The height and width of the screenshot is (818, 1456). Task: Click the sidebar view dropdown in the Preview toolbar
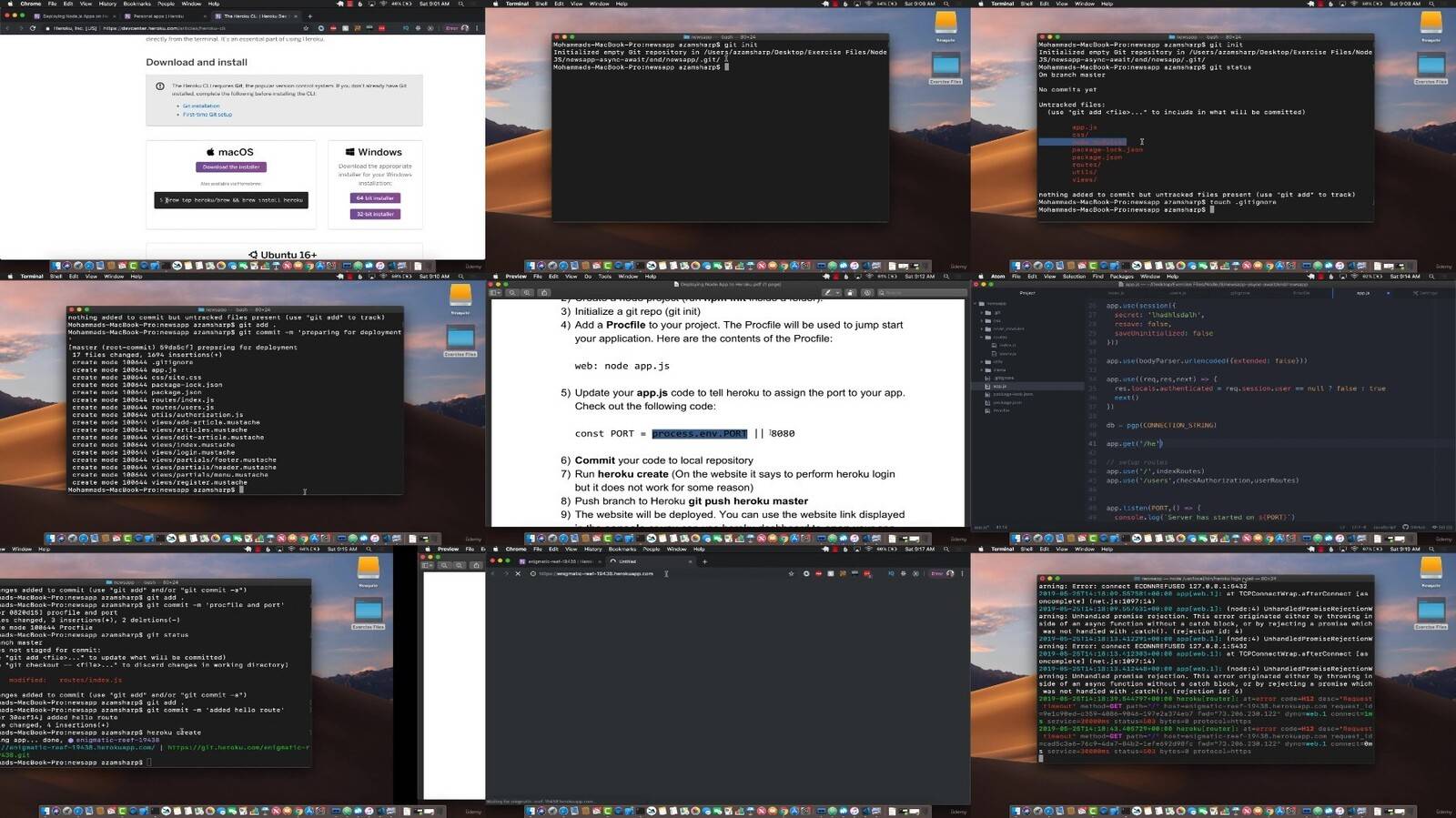pos(495,293)
